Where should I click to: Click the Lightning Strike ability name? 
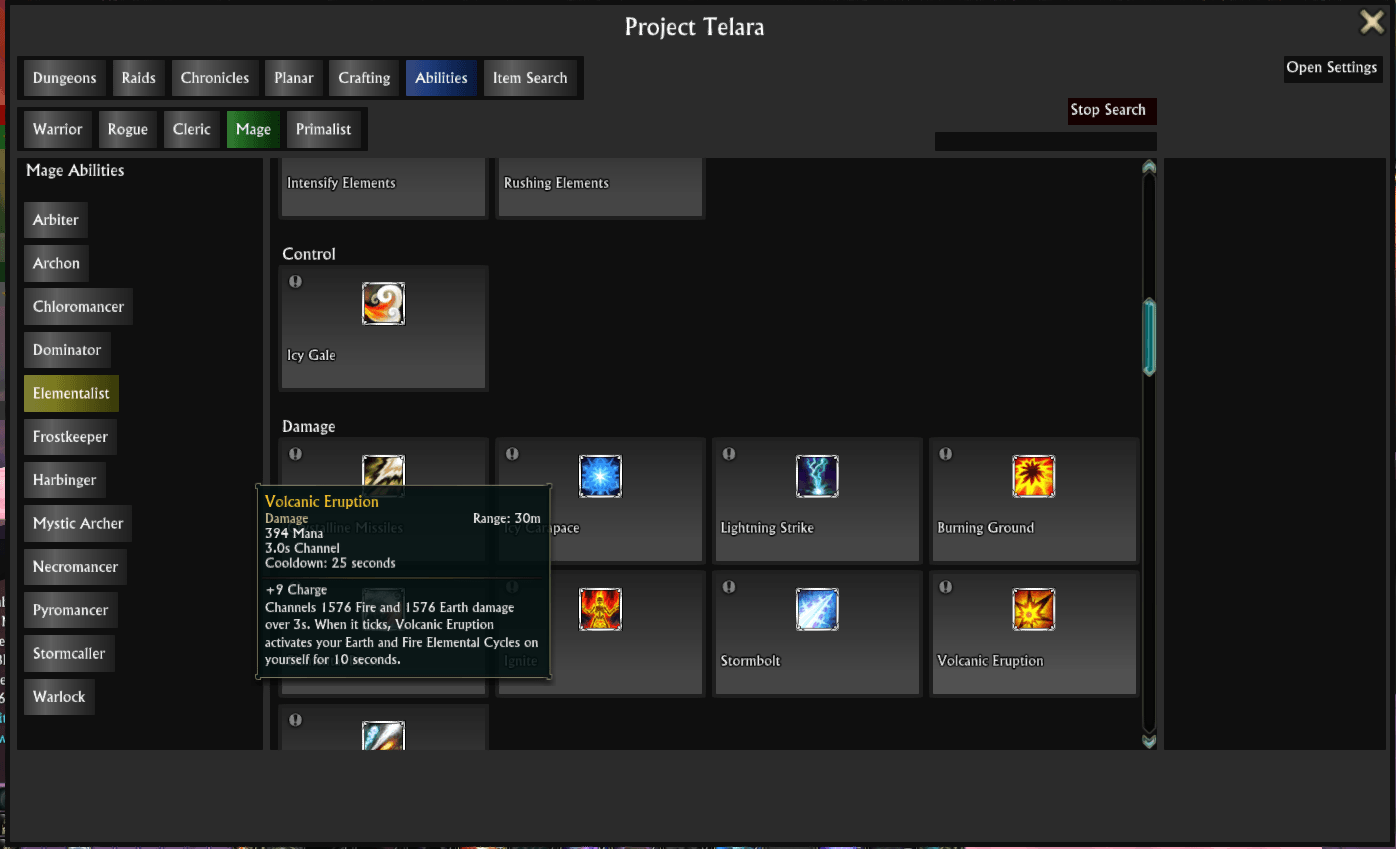(x=767, y=528)
